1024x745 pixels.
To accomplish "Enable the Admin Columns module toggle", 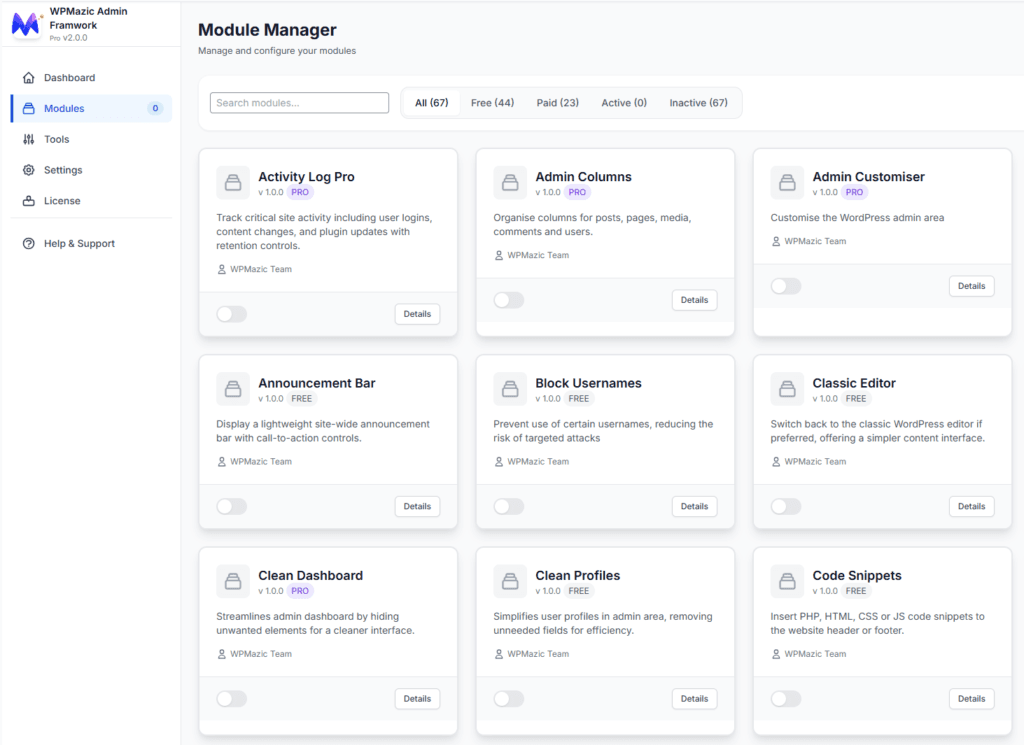I will 509,300.
